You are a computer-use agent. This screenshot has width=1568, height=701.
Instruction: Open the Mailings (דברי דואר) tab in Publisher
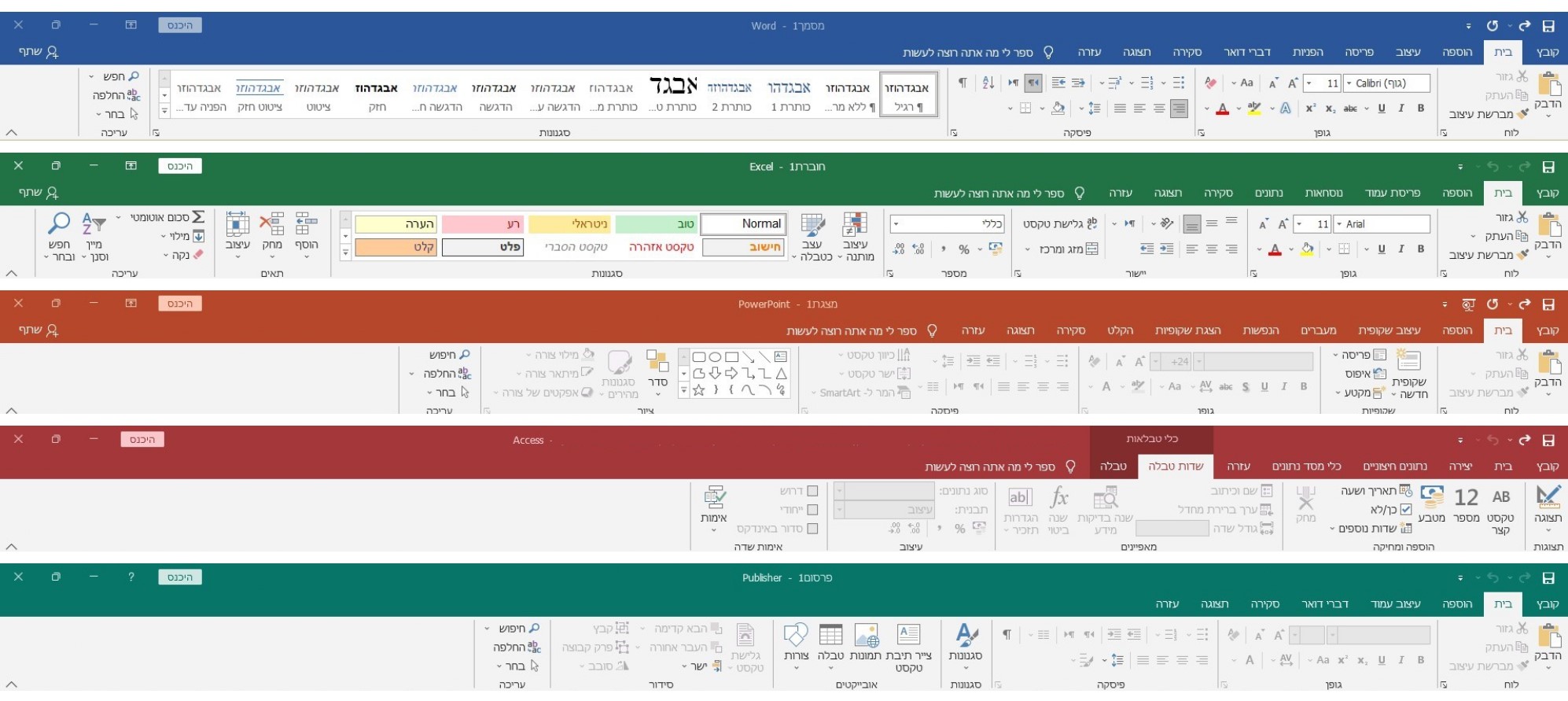pos(1325,604)
